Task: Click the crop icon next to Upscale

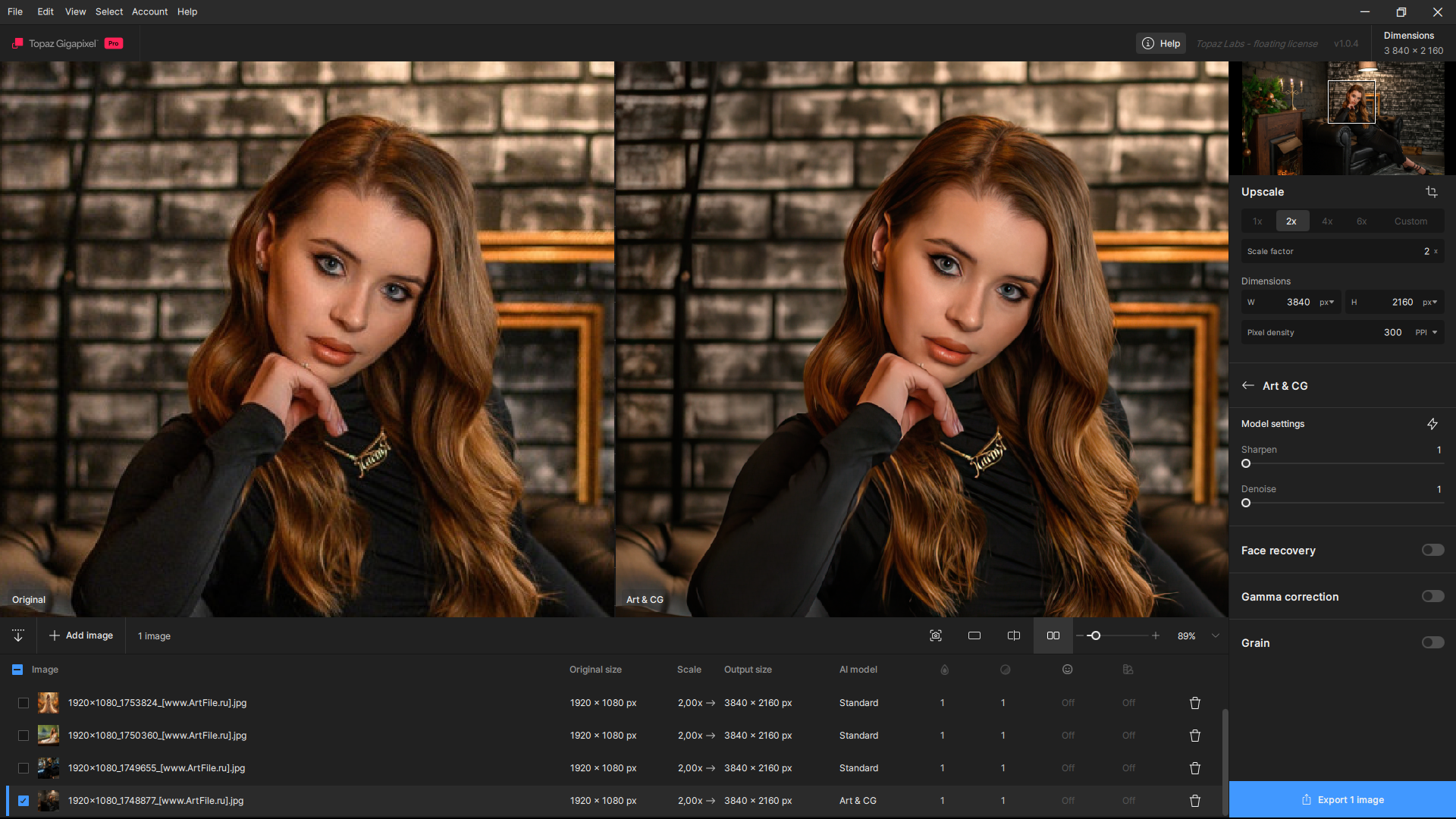Action: click(1431, 192)
